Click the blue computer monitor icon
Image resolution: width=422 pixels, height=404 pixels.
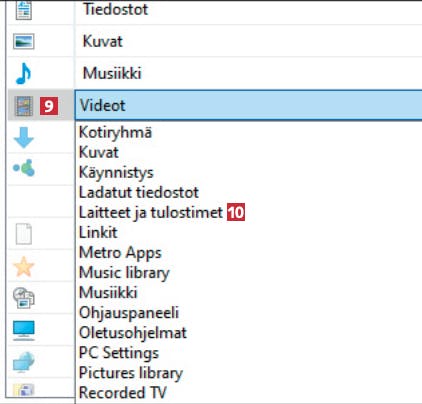[x=24, y=331]
